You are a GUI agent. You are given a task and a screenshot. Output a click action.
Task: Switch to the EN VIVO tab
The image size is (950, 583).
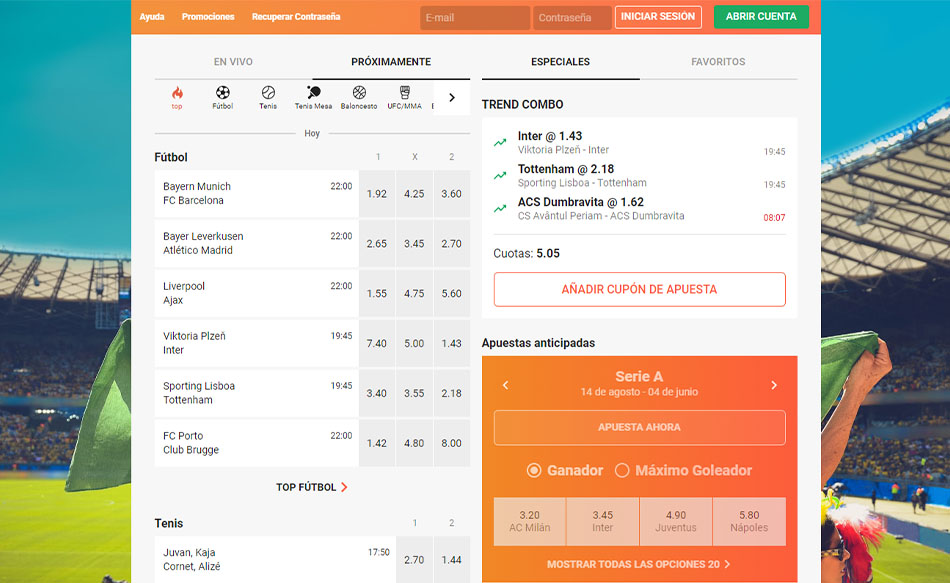[x=233, y=62]
